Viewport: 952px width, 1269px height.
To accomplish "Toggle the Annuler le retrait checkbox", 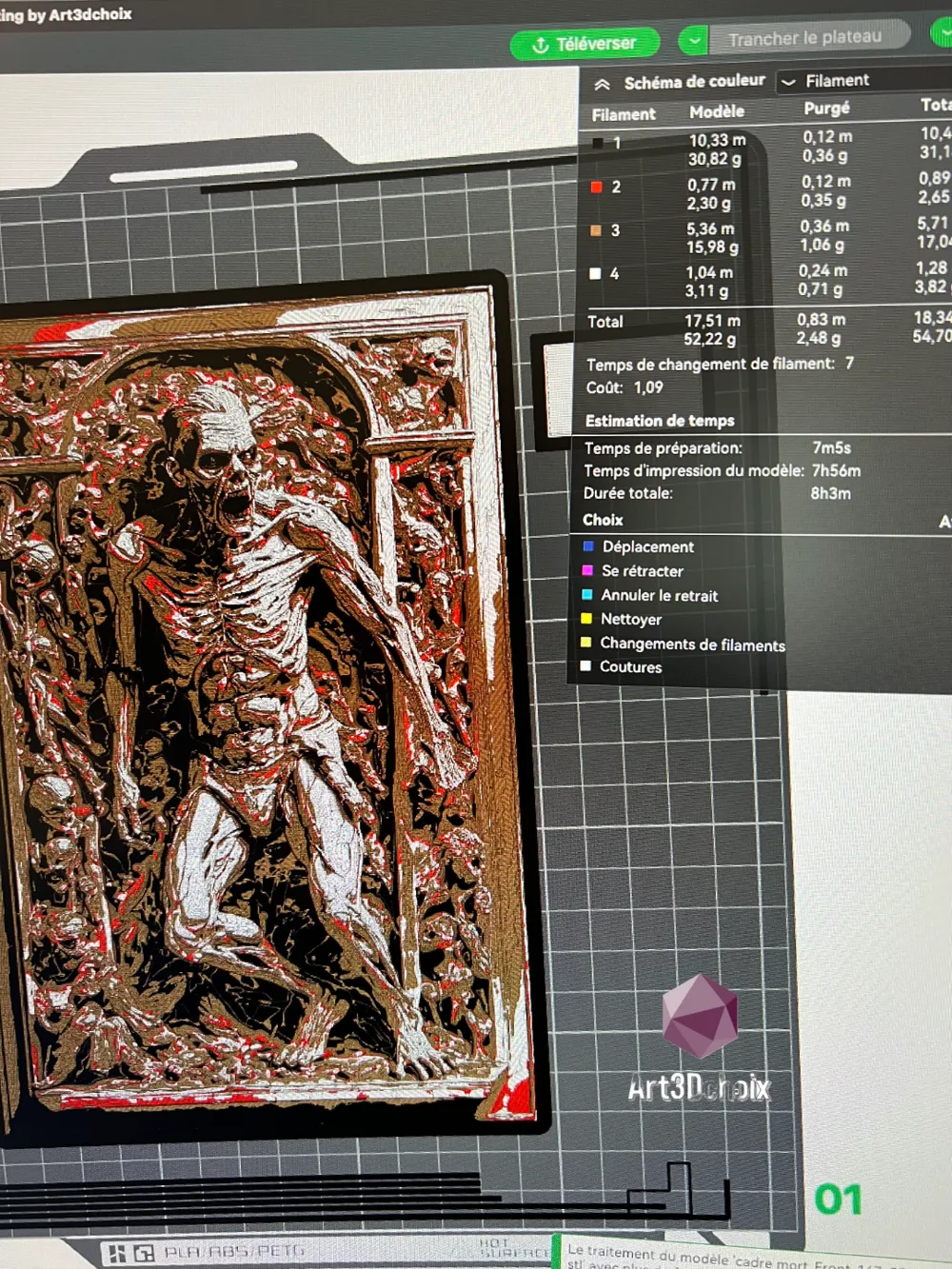I will (587, 594).
